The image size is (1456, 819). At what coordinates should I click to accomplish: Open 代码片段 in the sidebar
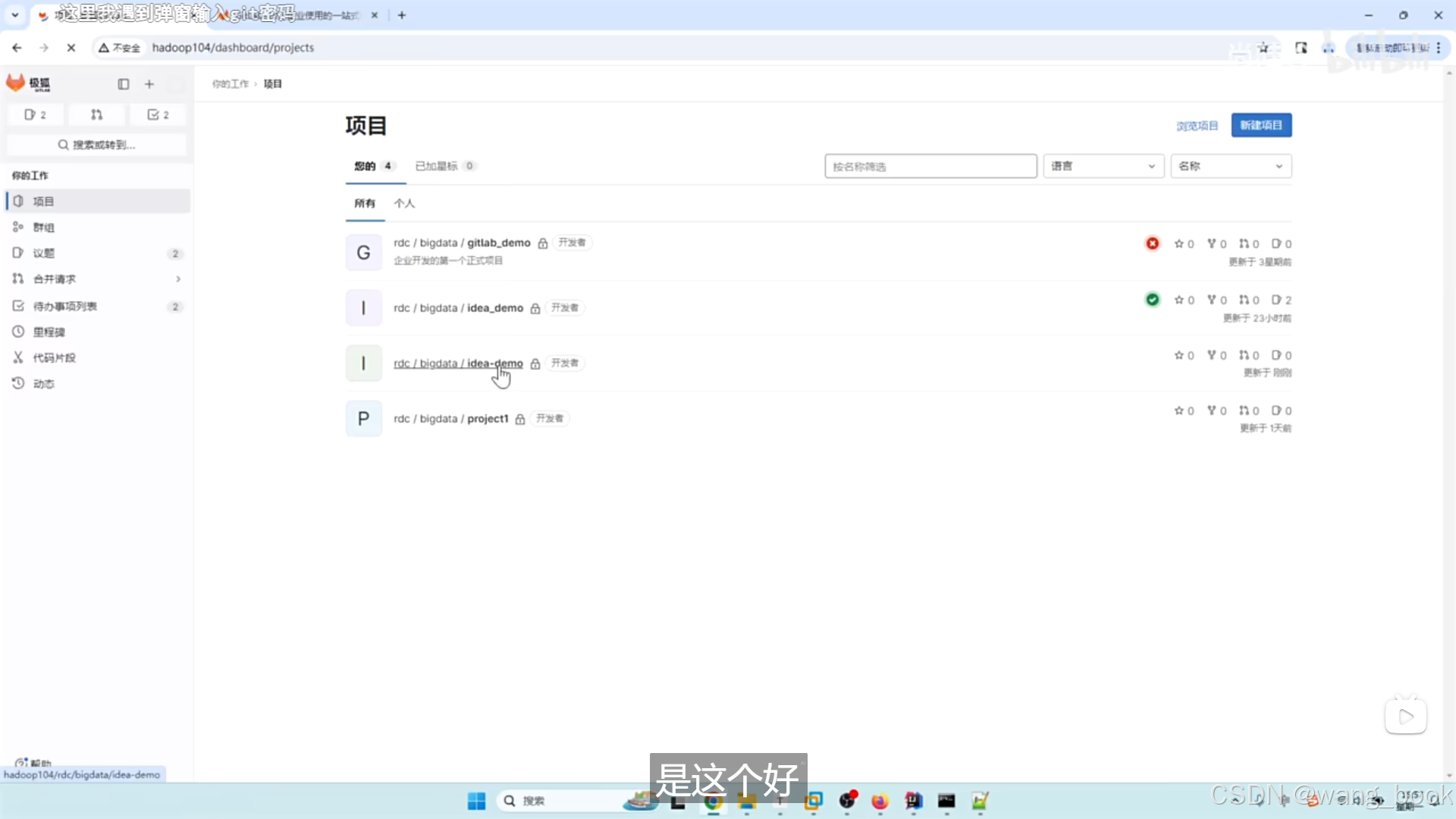(97, 357)
